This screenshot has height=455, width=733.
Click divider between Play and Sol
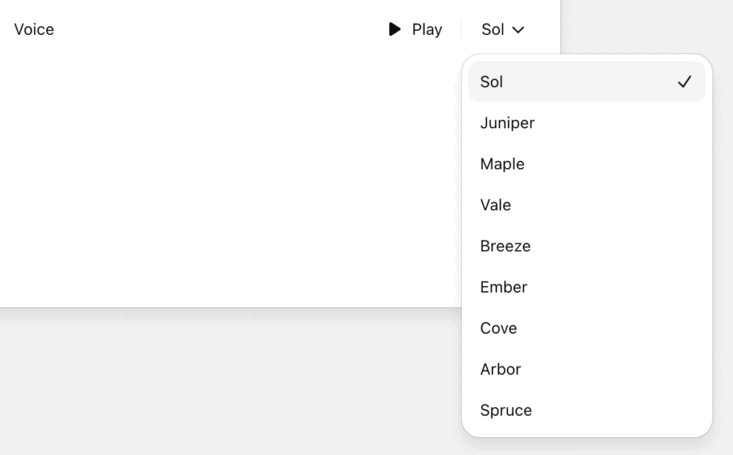click(461, 29)
